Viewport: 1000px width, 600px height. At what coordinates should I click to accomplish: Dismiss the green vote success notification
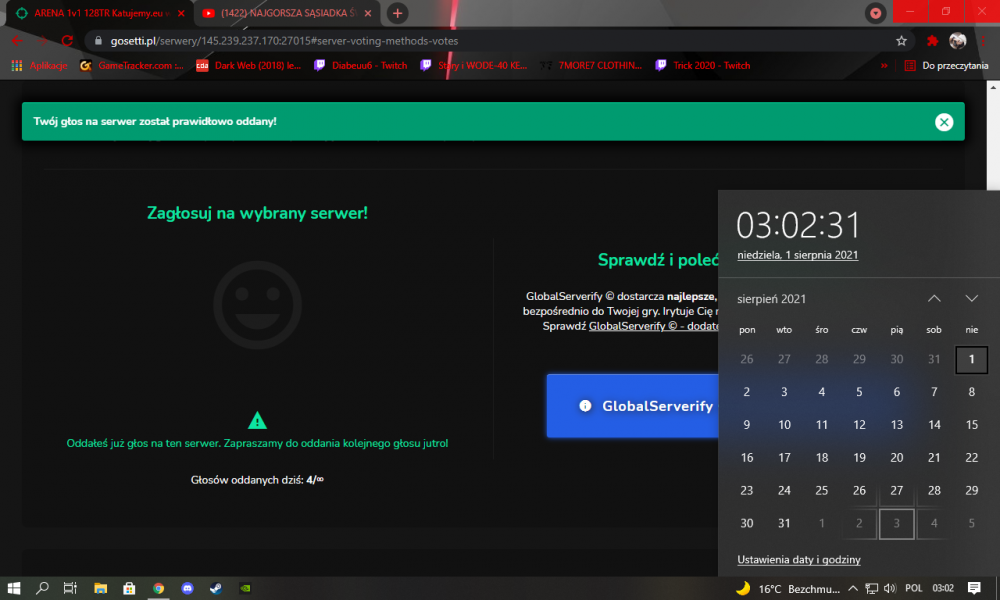(x=944, y=122)
